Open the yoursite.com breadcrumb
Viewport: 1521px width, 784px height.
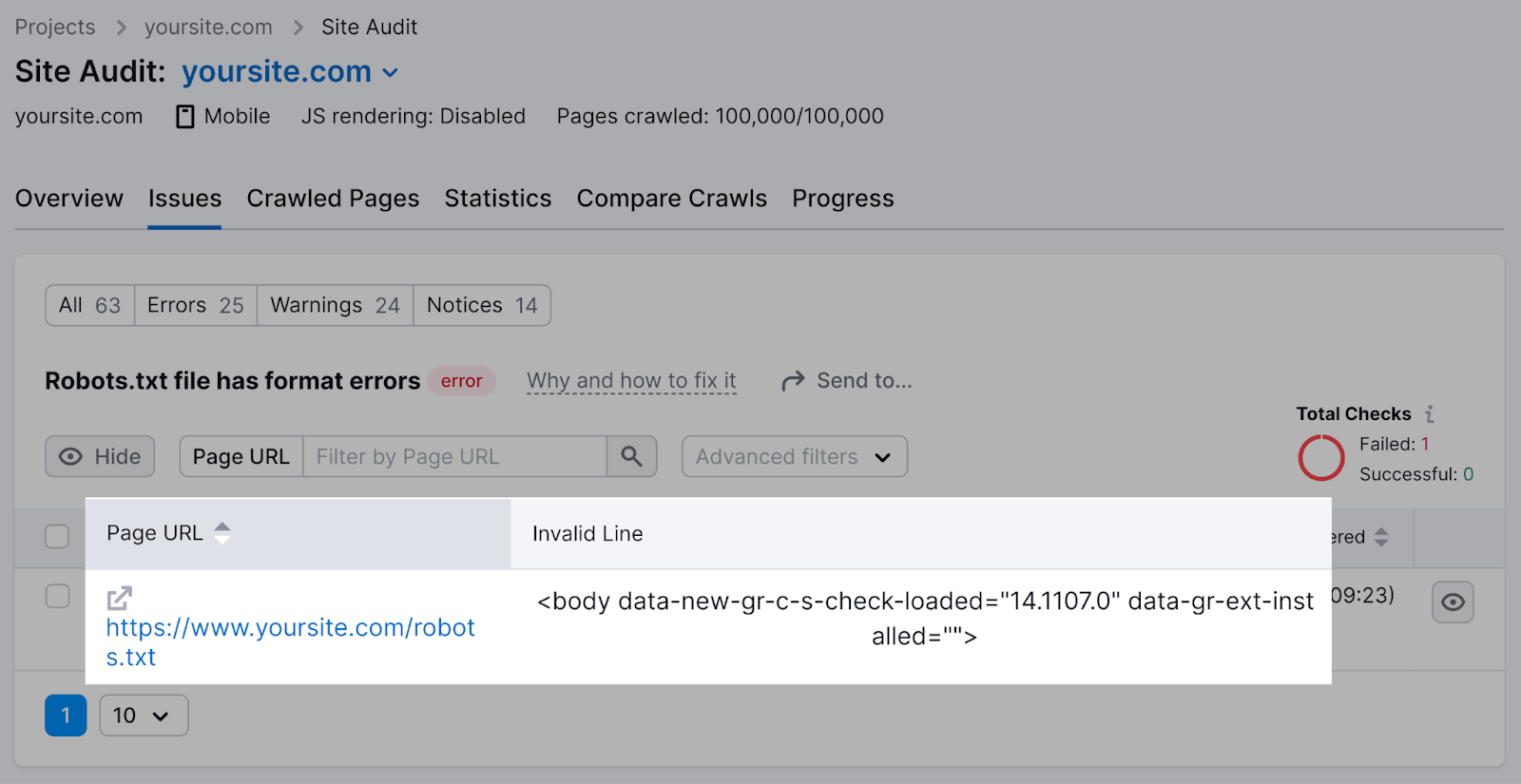pyautogui.click(x=208, y=27)
